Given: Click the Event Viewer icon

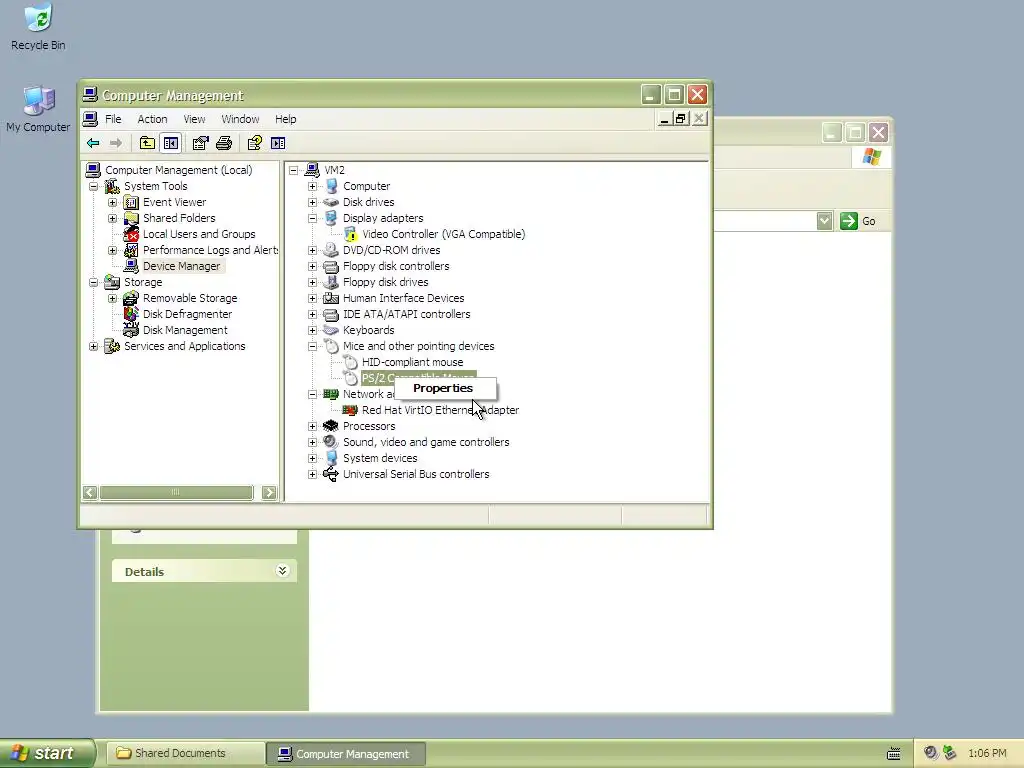Looking at the screenshot, I should (131, 202).
